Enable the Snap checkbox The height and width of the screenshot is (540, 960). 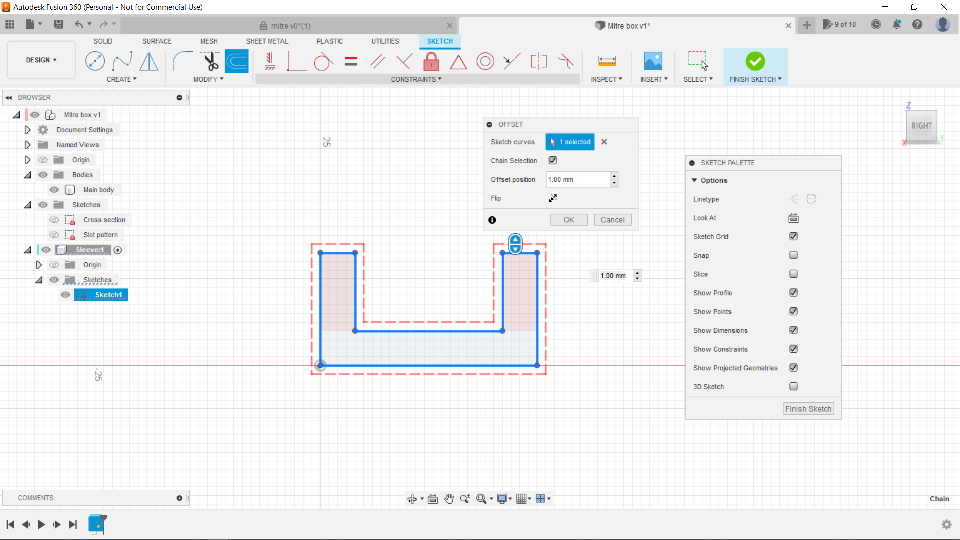pyautogui.click(x=793, y=255)
